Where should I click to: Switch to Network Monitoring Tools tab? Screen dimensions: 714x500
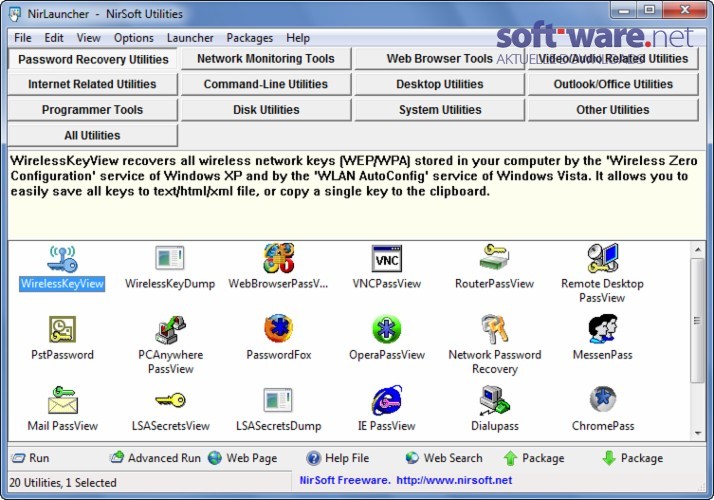point(266,59)
